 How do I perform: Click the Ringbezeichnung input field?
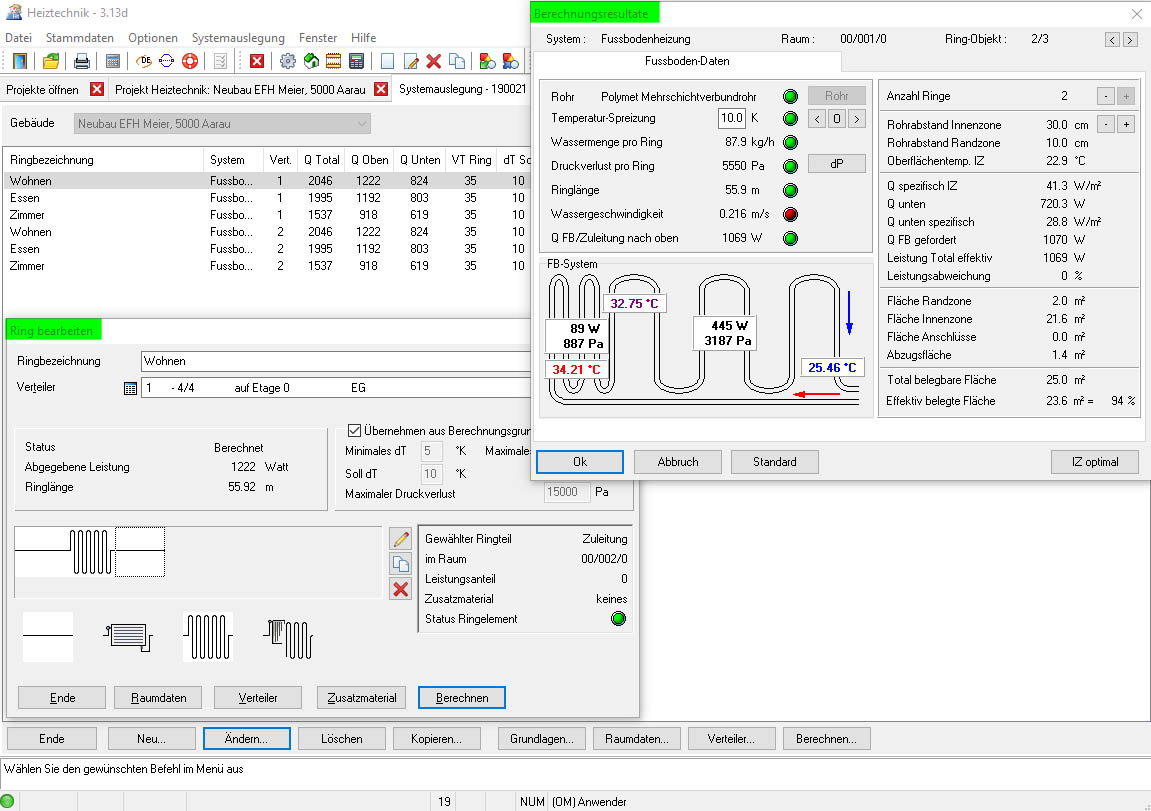coord(335,361)
